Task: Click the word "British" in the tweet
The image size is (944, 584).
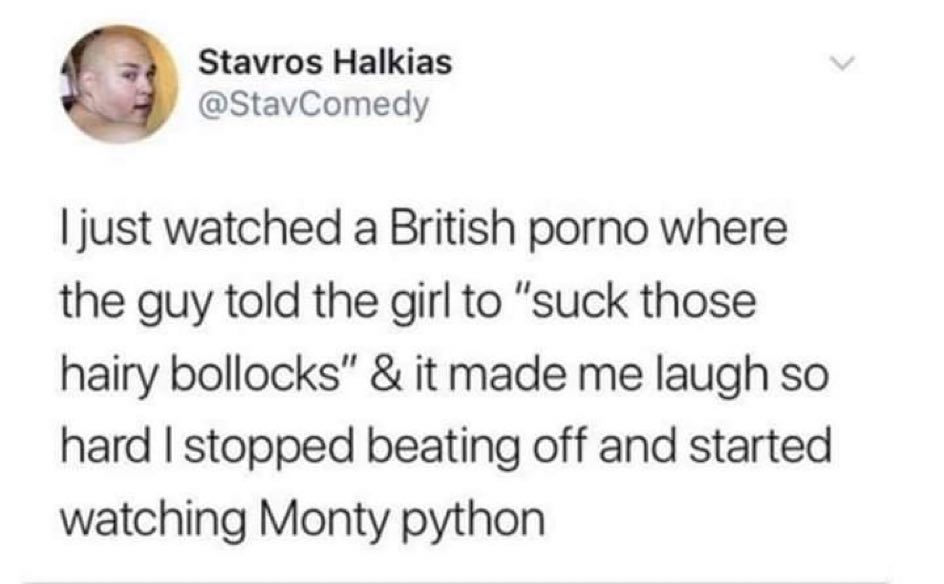Action: 452,229
